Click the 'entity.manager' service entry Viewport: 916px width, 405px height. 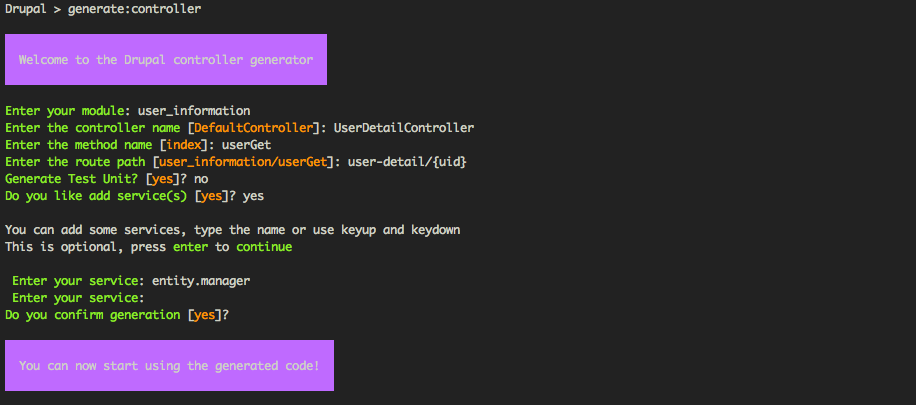click(x=201, y=281)
